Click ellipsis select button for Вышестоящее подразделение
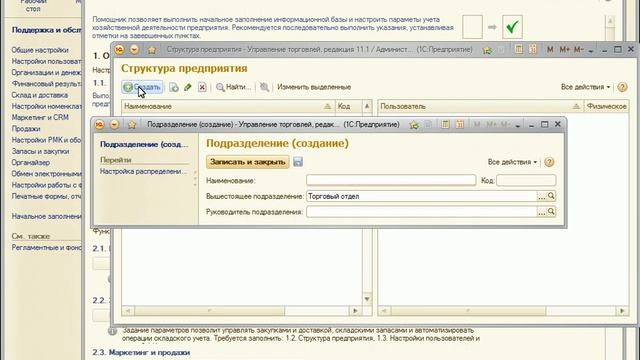The image size is (640, 360). point(541,196)
